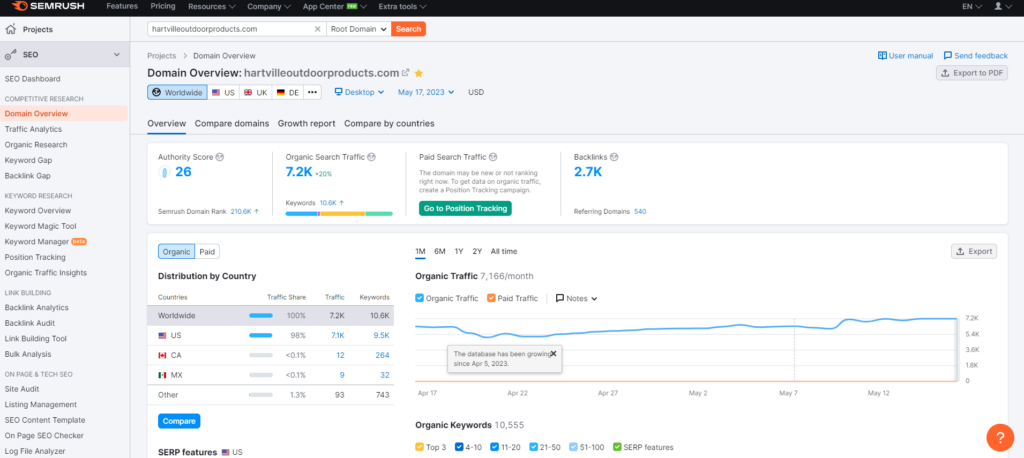Image resolution: width=1024 pixels, height=458 pixels.
Task: Expand the Notes dropdown
Action: click(577, 298)
